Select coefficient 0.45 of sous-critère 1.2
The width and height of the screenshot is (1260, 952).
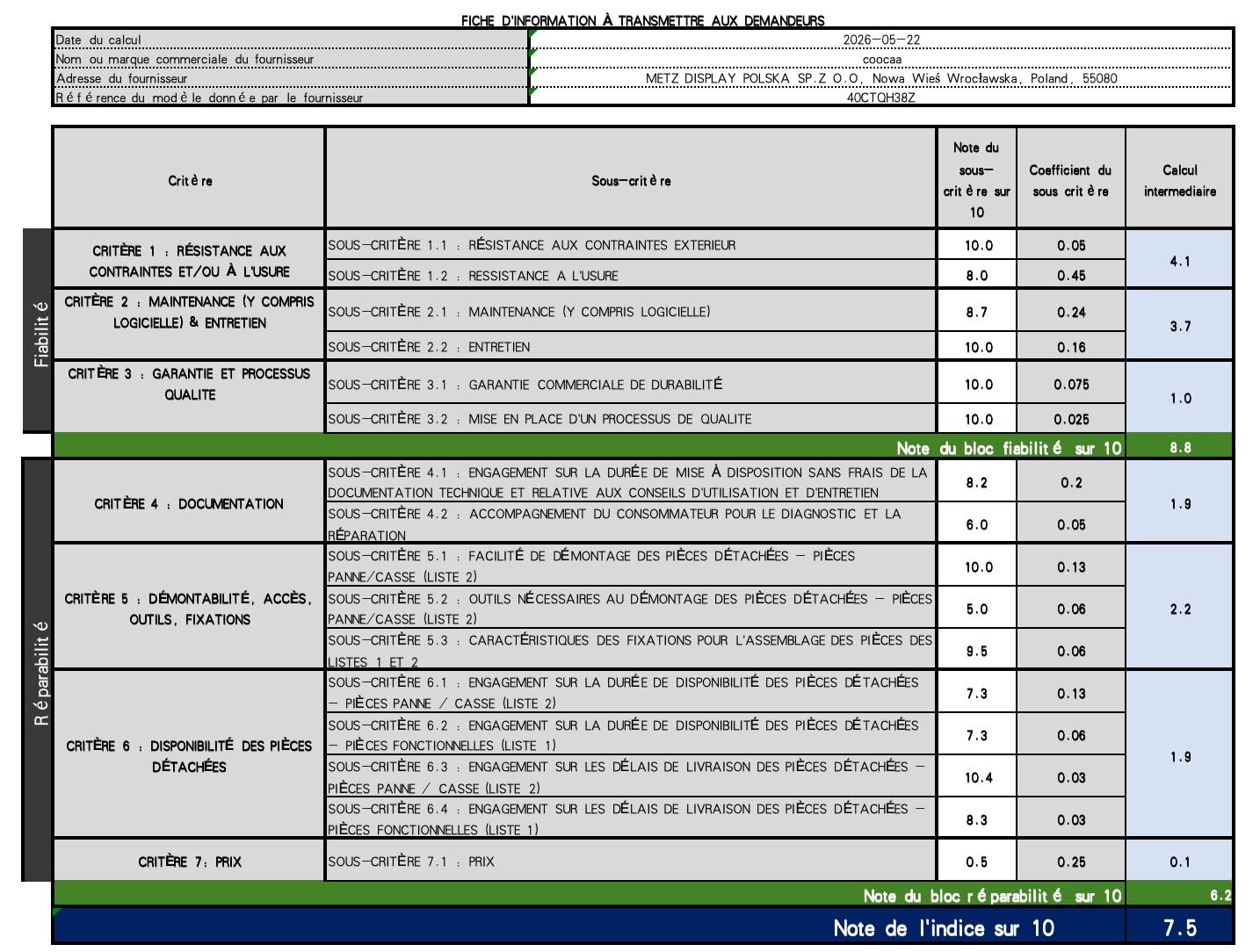pyautogui.click(x=1070, y=275)
